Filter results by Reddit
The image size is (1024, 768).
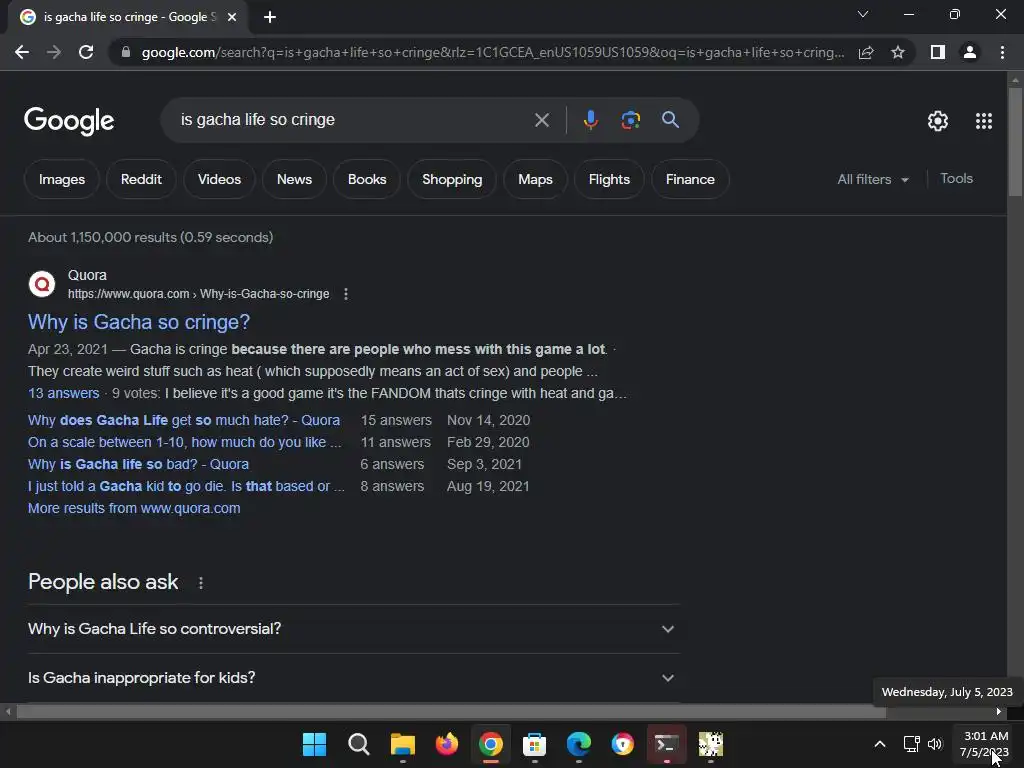pos(141,179)
